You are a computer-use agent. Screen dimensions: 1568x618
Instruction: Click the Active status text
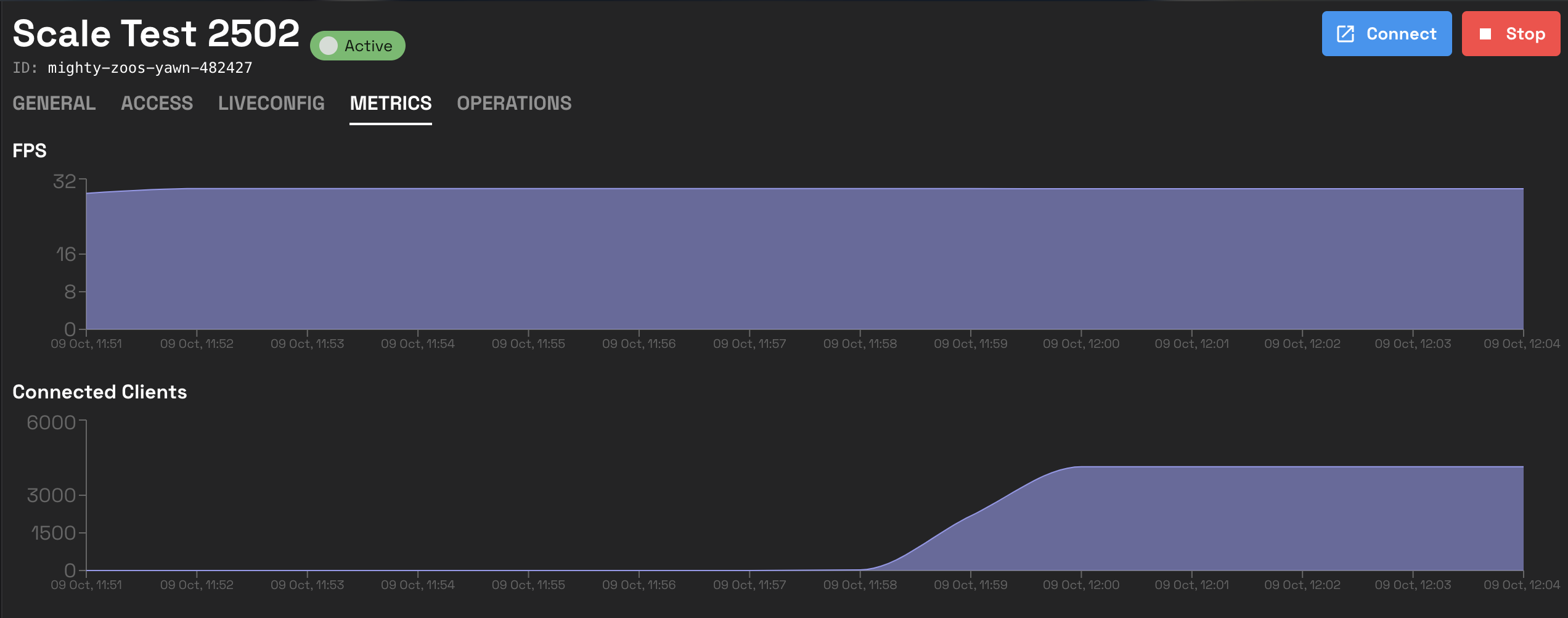[368, 46]
